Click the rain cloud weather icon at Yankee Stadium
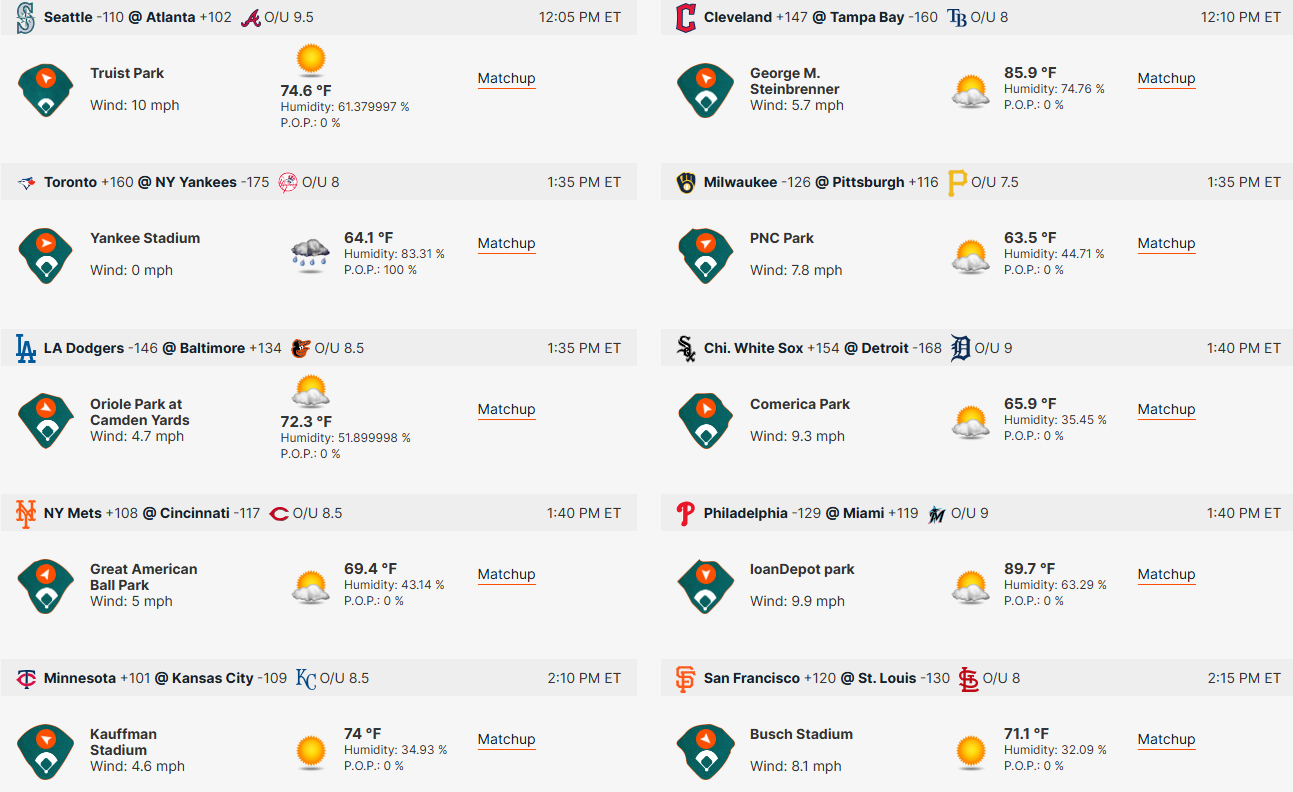This screenshot has width=1293, height=792. (311, 254)
